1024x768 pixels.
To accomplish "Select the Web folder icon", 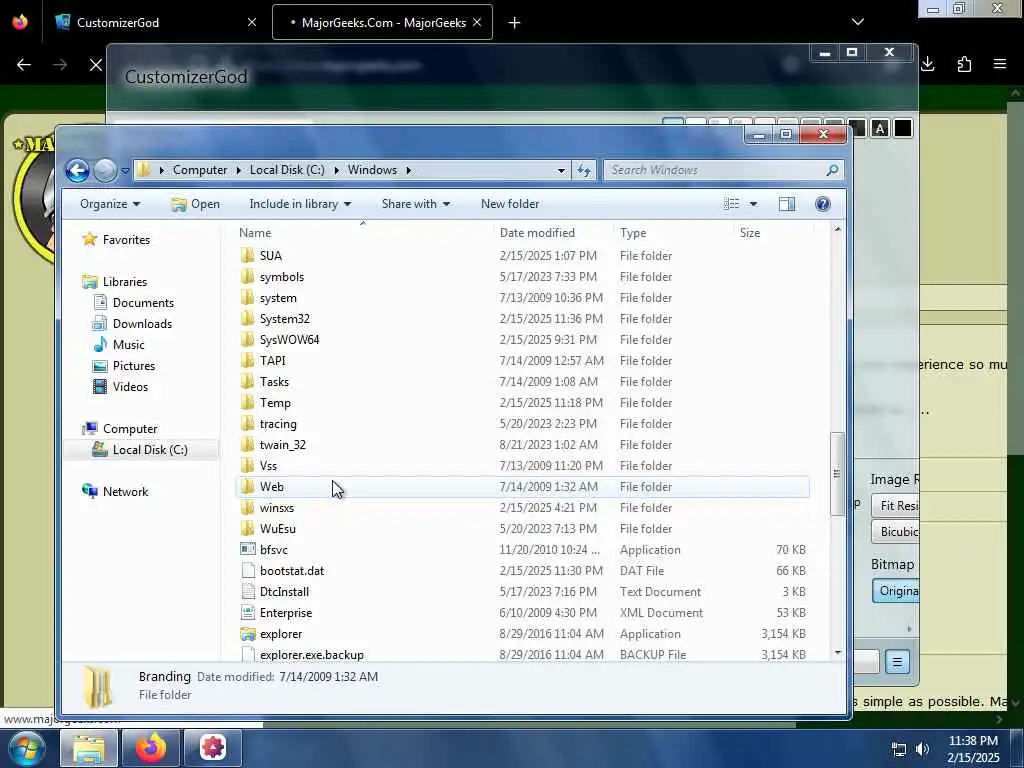I will (248, 487).
